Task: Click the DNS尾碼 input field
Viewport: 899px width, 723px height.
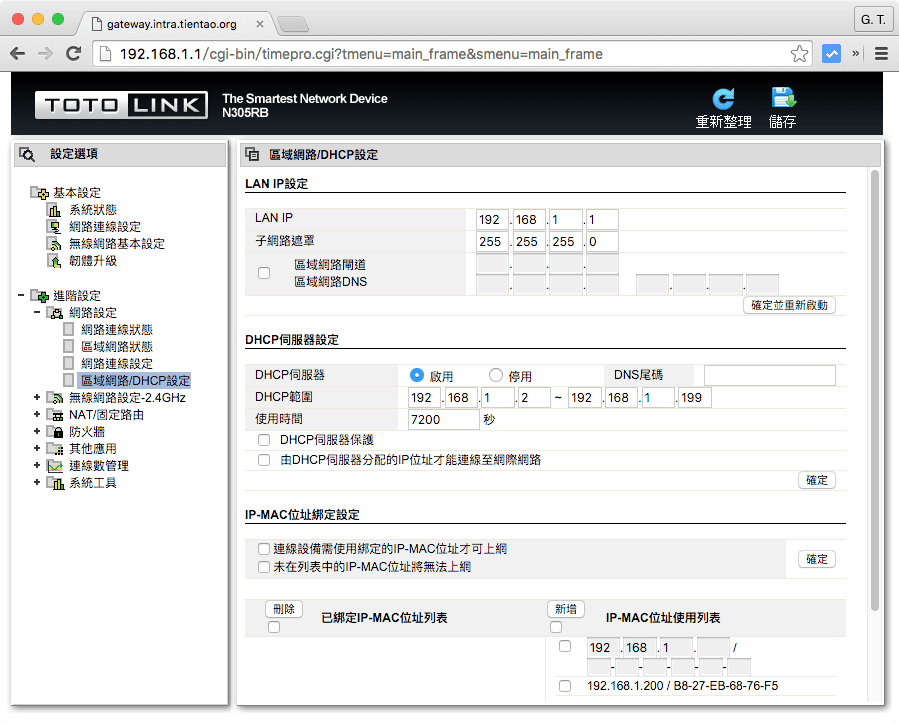Action: [x=769, y=375]
